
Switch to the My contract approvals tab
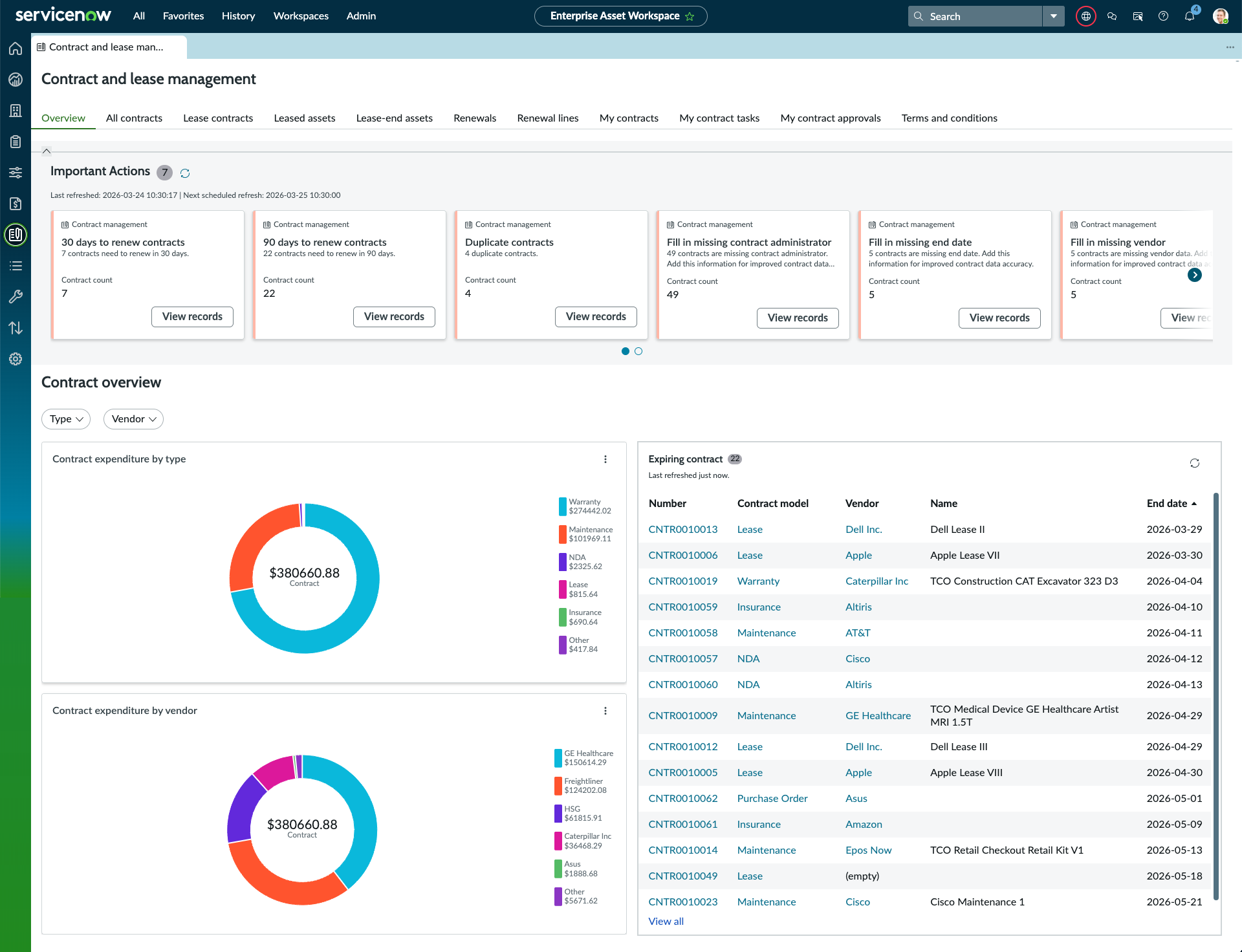tap(831, 118)
